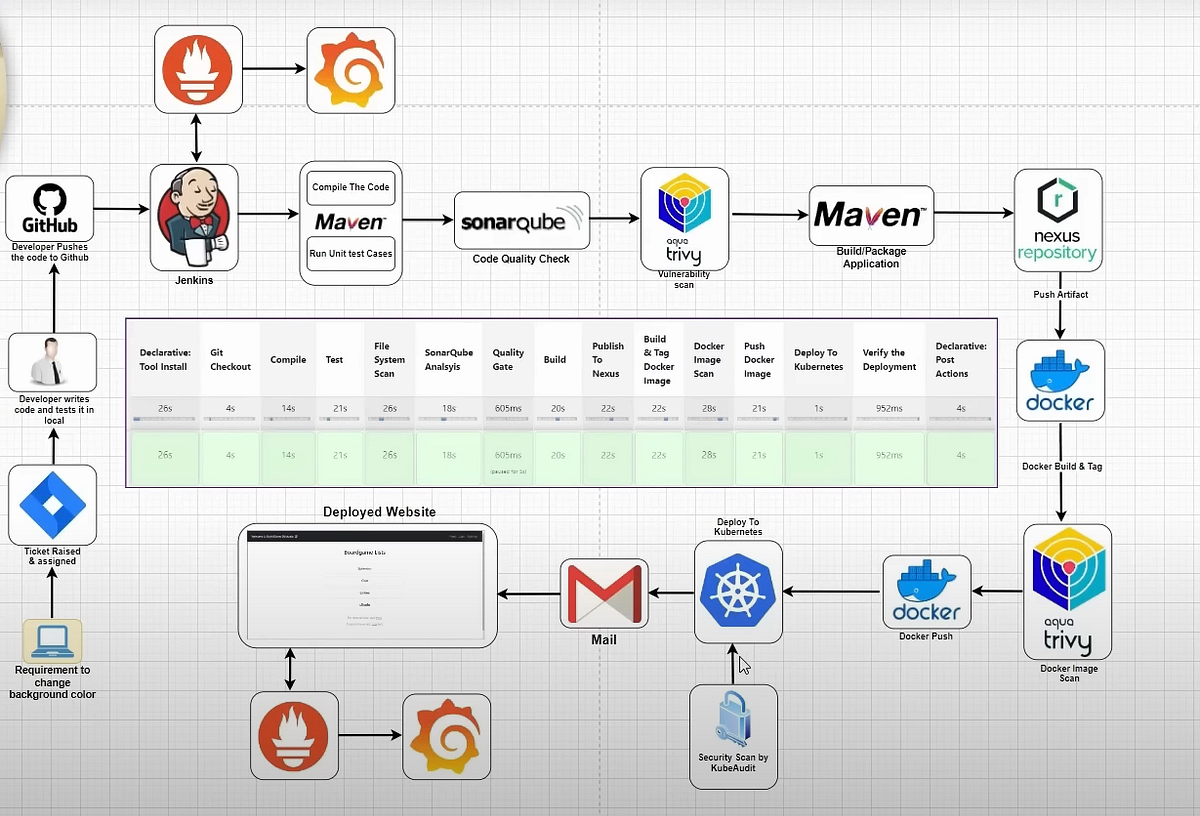
Task: Select the bottom Grafana icon
Action: pyautogui.click(x=446, y=736)
